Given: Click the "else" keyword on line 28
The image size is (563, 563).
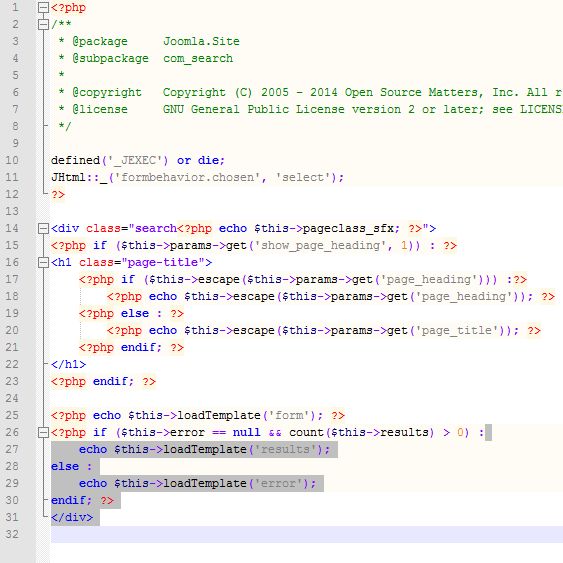Looking at the screenshot, I should click(x=65, y=466).
